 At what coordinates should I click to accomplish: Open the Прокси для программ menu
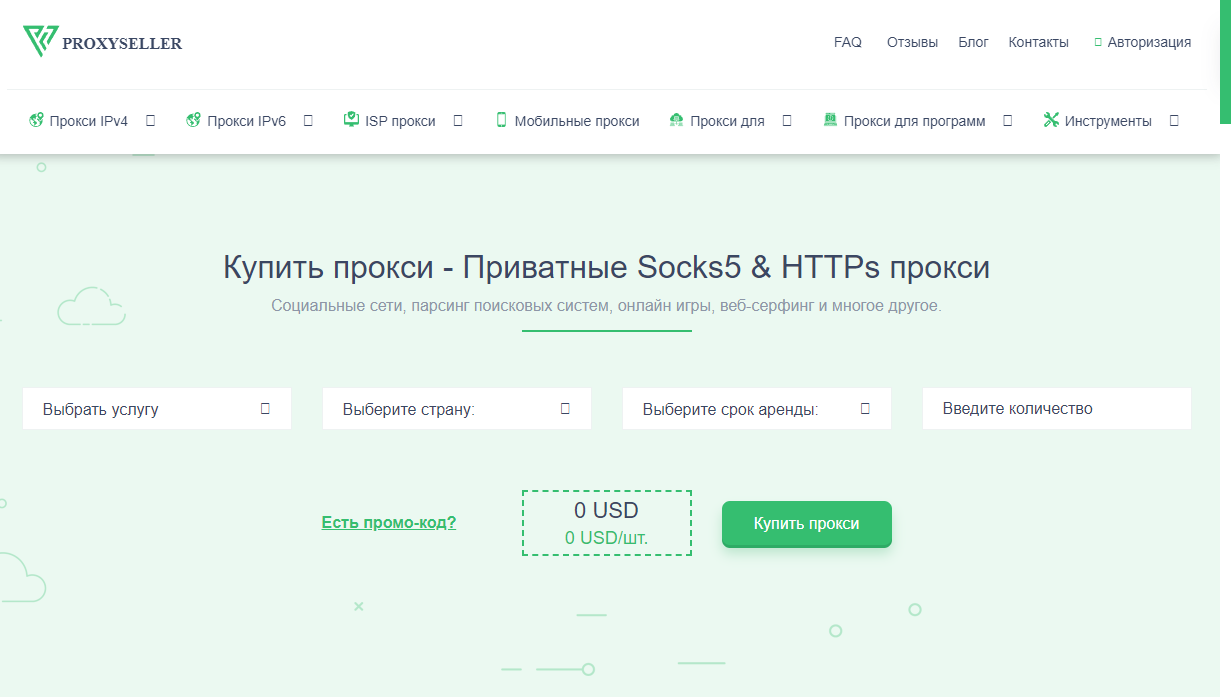tap(914, 121)
